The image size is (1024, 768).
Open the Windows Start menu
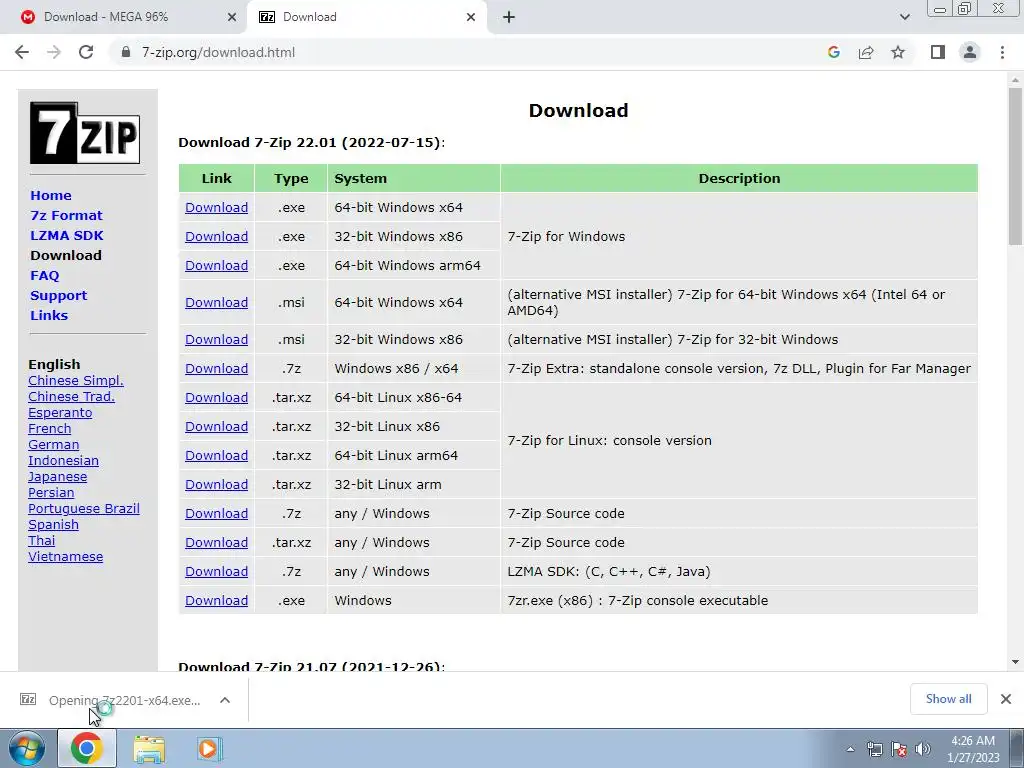pyautogui.click(x=26, y=748)
